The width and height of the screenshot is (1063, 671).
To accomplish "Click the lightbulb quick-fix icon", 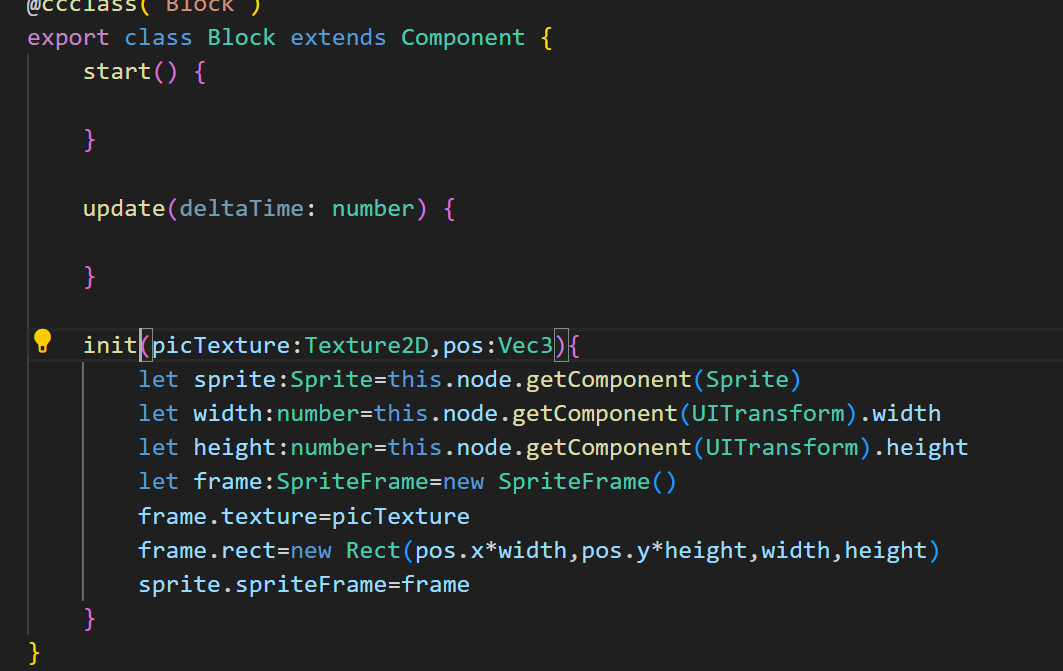I will (x=42, y=341).
